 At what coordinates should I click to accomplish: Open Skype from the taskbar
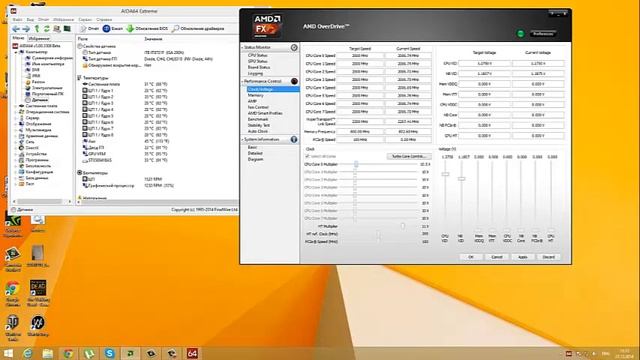tap(109, 353)
